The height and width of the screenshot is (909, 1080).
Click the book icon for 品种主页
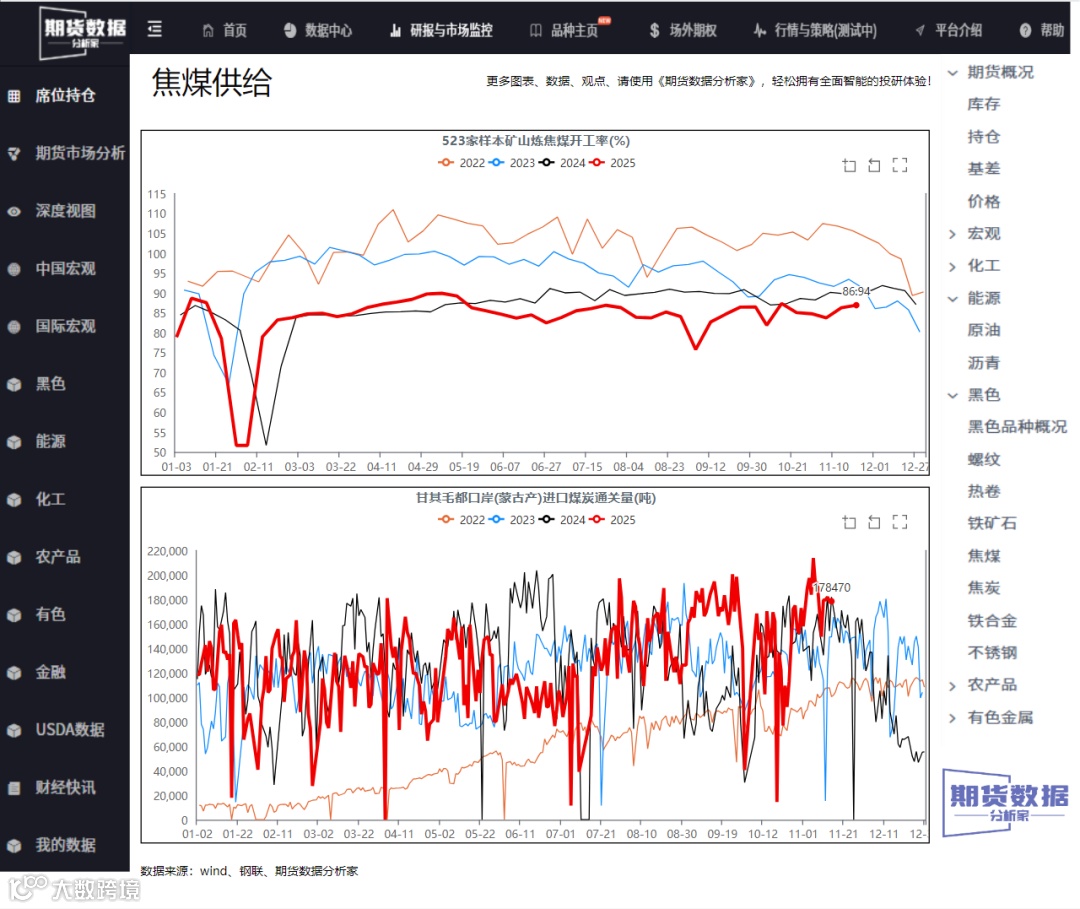point(535,30)
